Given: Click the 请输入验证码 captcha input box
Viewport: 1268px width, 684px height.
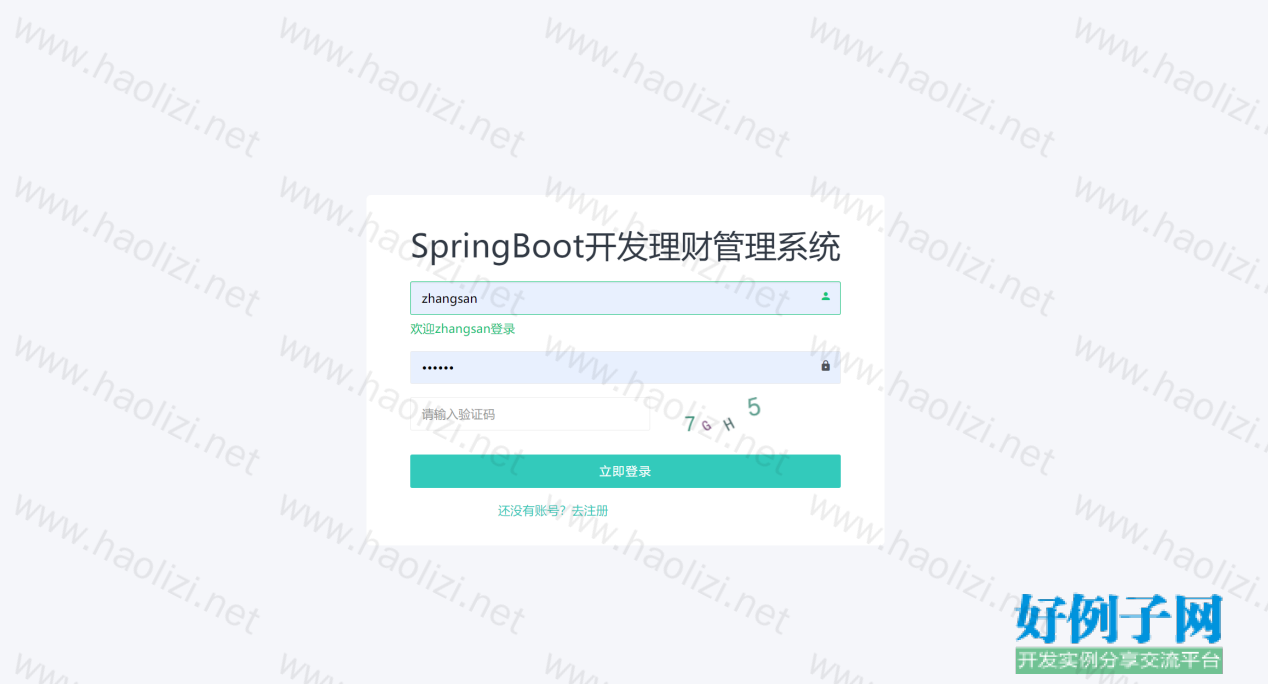Looking at the screenshot, I should click(530, 414).
